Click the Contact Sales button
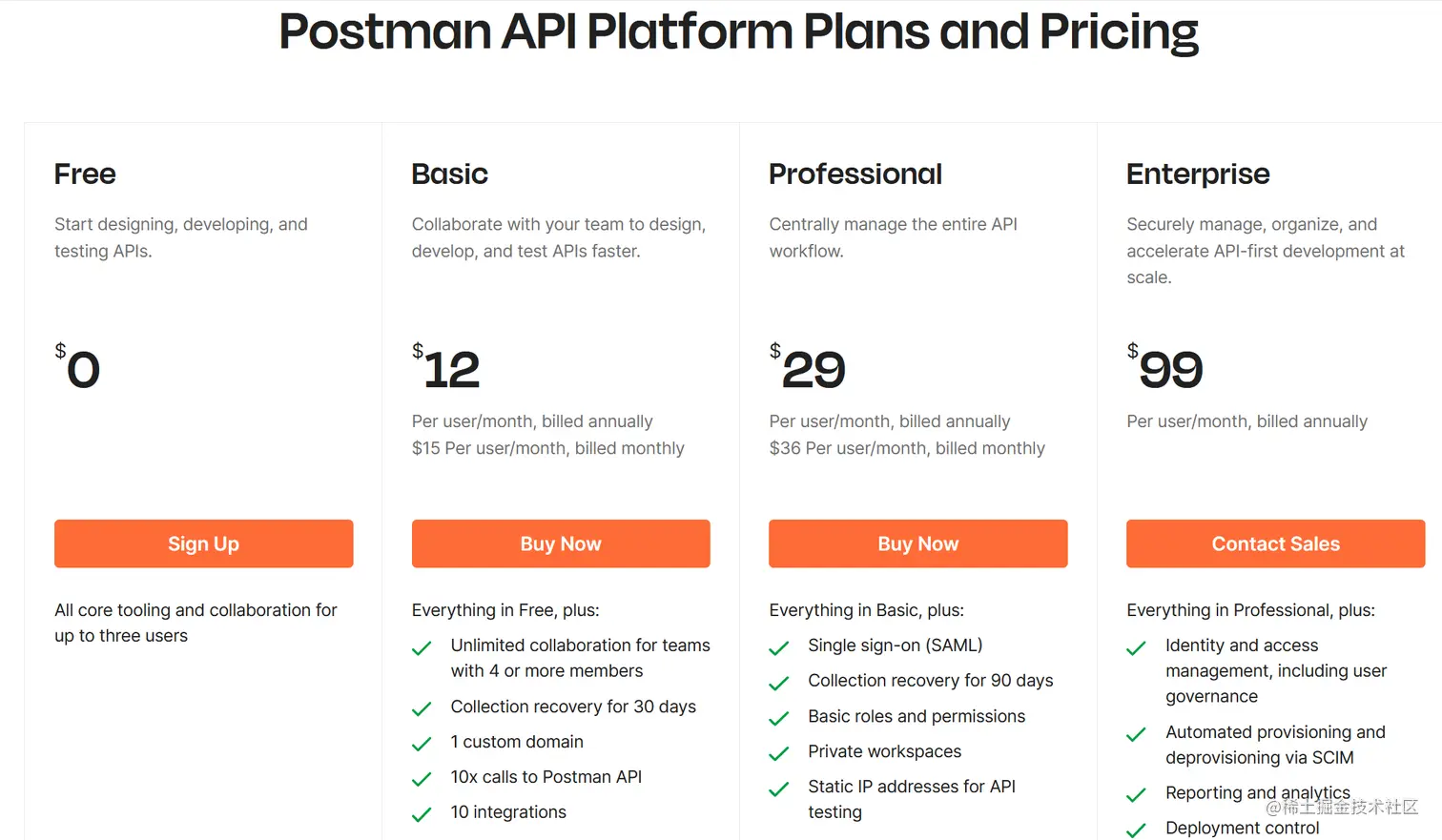 1275,543
